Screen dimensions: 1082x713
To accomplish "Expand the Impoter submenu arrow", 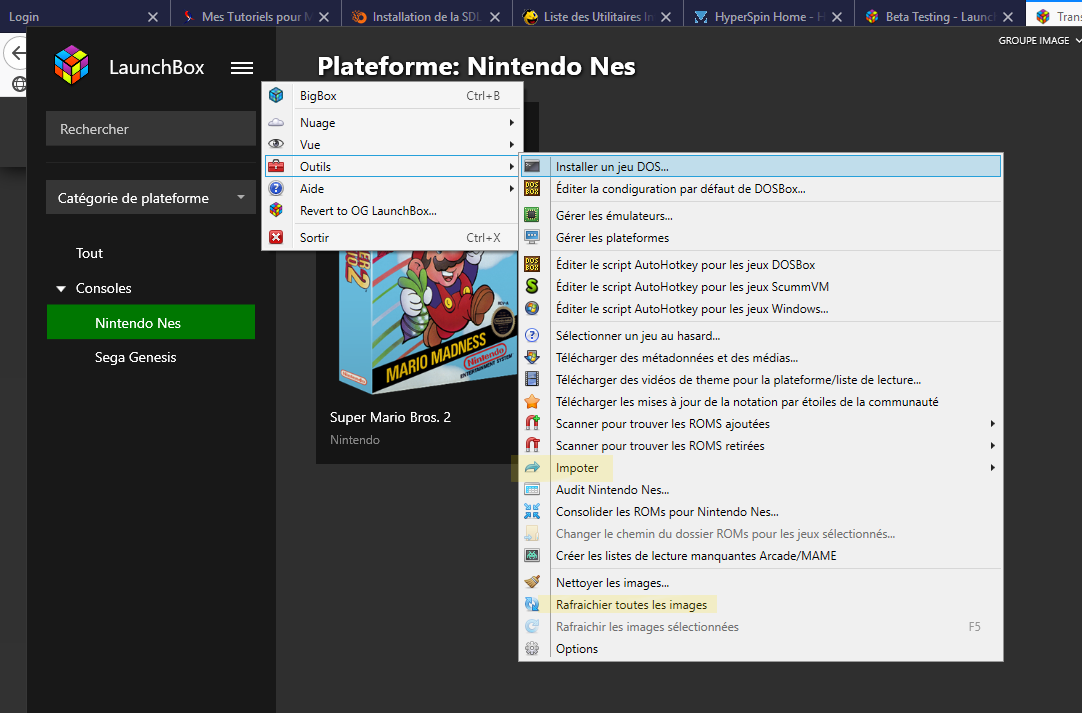I will tap(992, 467).
